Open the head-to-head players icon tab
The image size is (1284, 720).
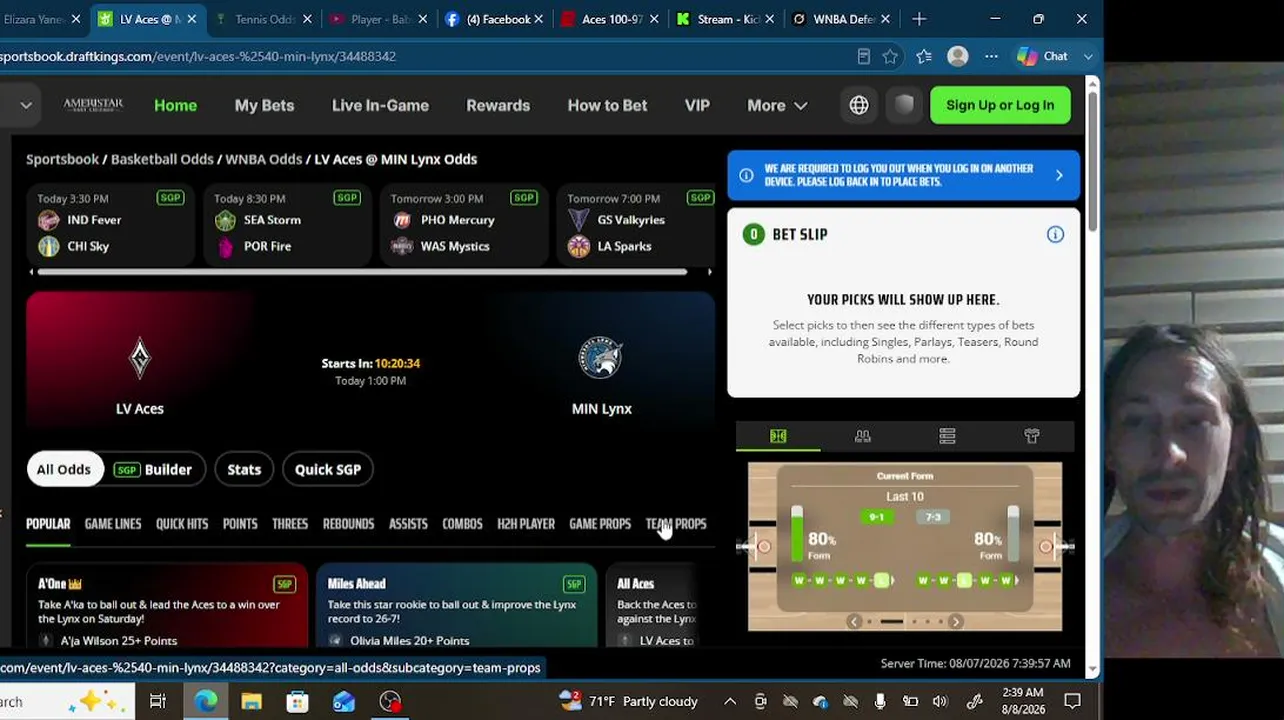[862, 436]
